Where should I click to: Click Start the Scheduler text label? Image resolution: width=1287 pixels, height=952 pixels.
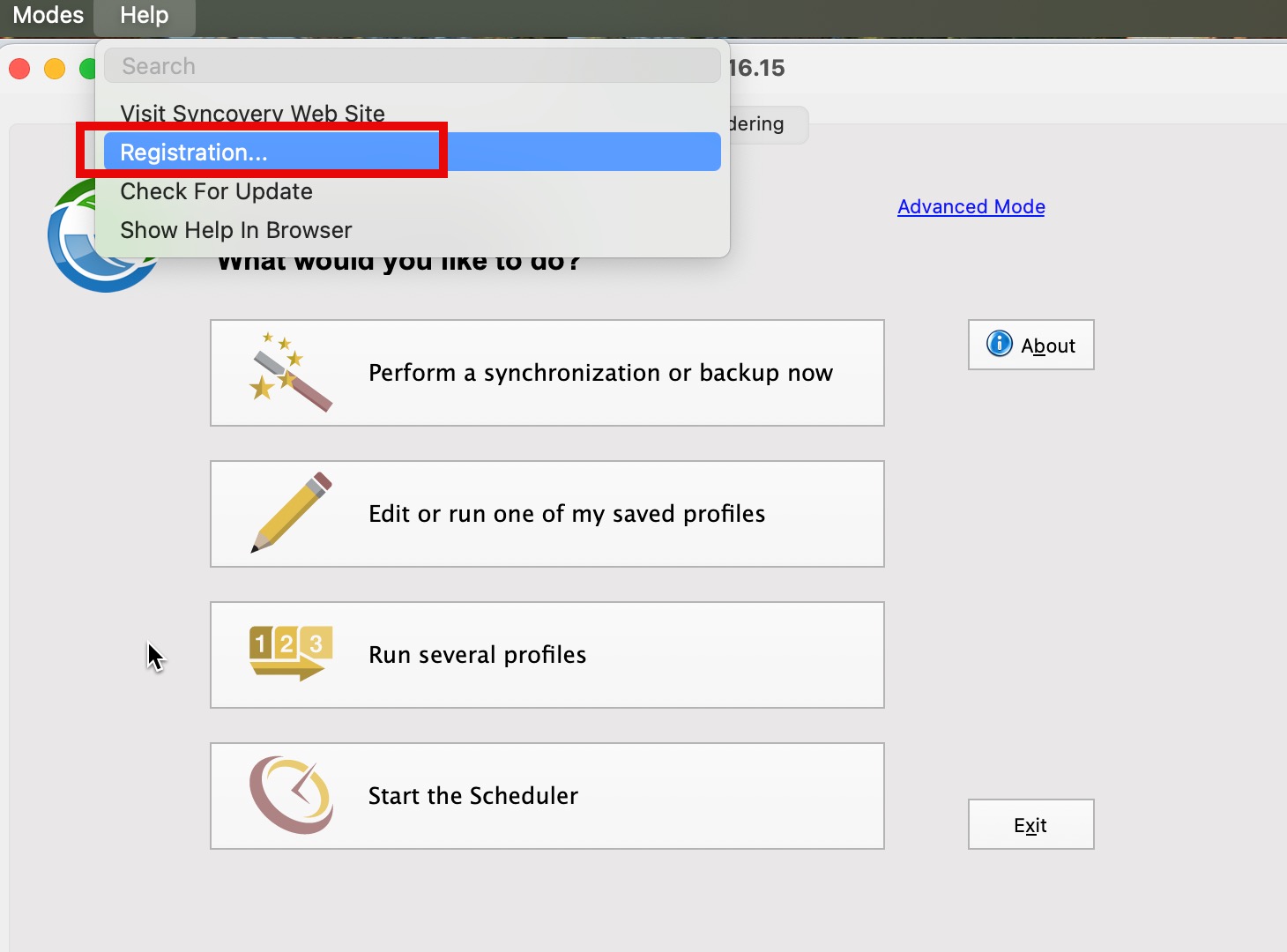coord(472,796)
